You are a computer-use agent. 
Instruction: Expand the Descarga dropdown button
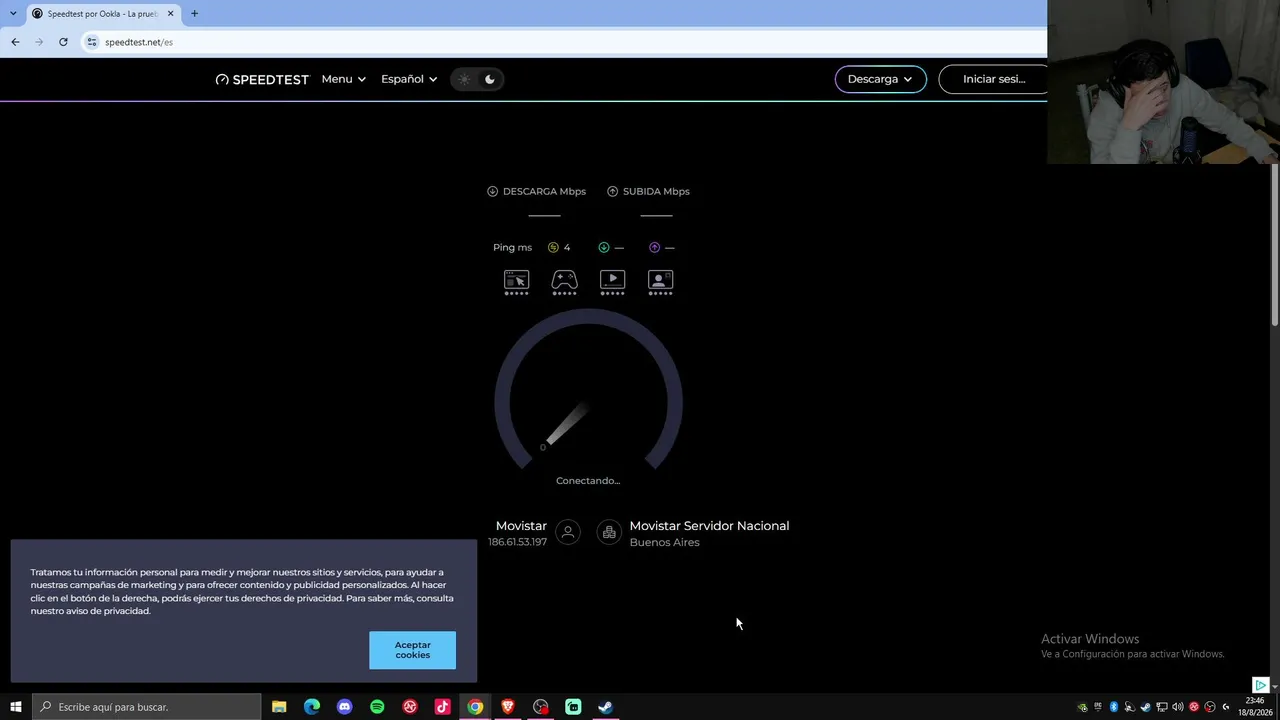click(880, 79)
